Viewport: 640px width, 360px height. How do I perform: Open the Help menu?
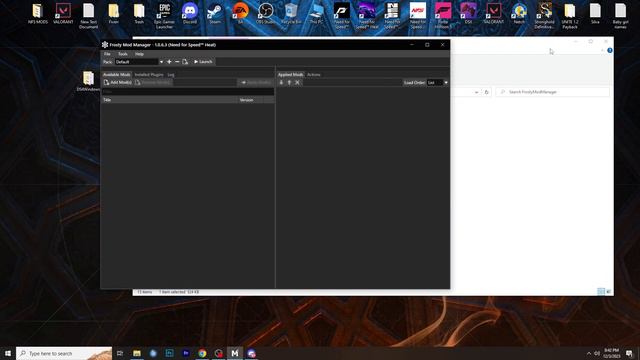click(x=139, y=54)
